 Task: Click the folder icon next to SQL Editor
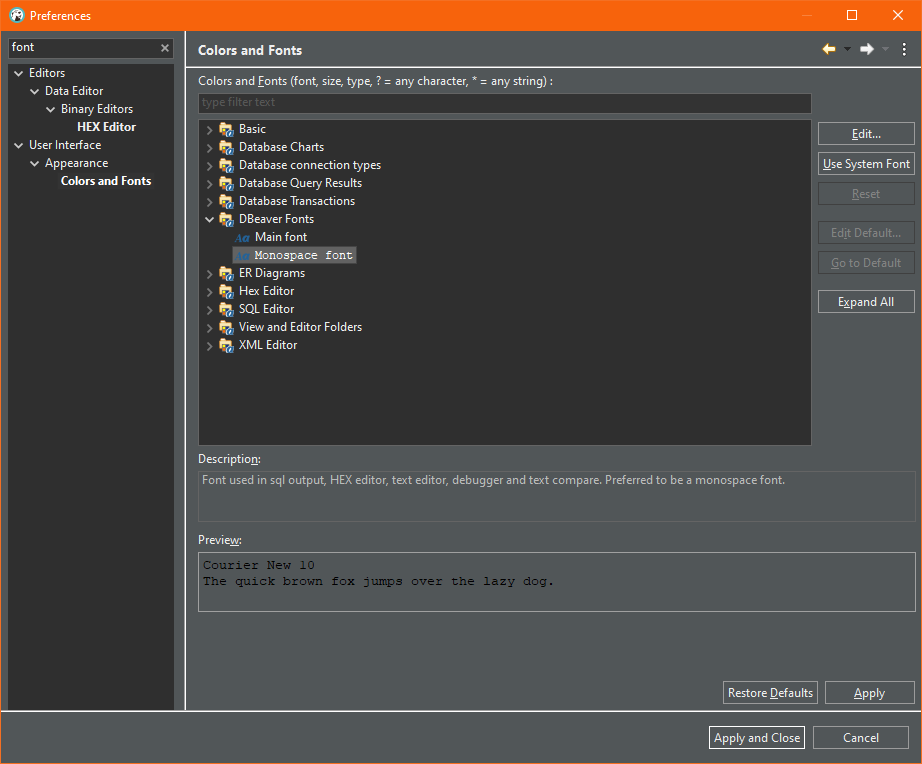(x=226, y=309)
